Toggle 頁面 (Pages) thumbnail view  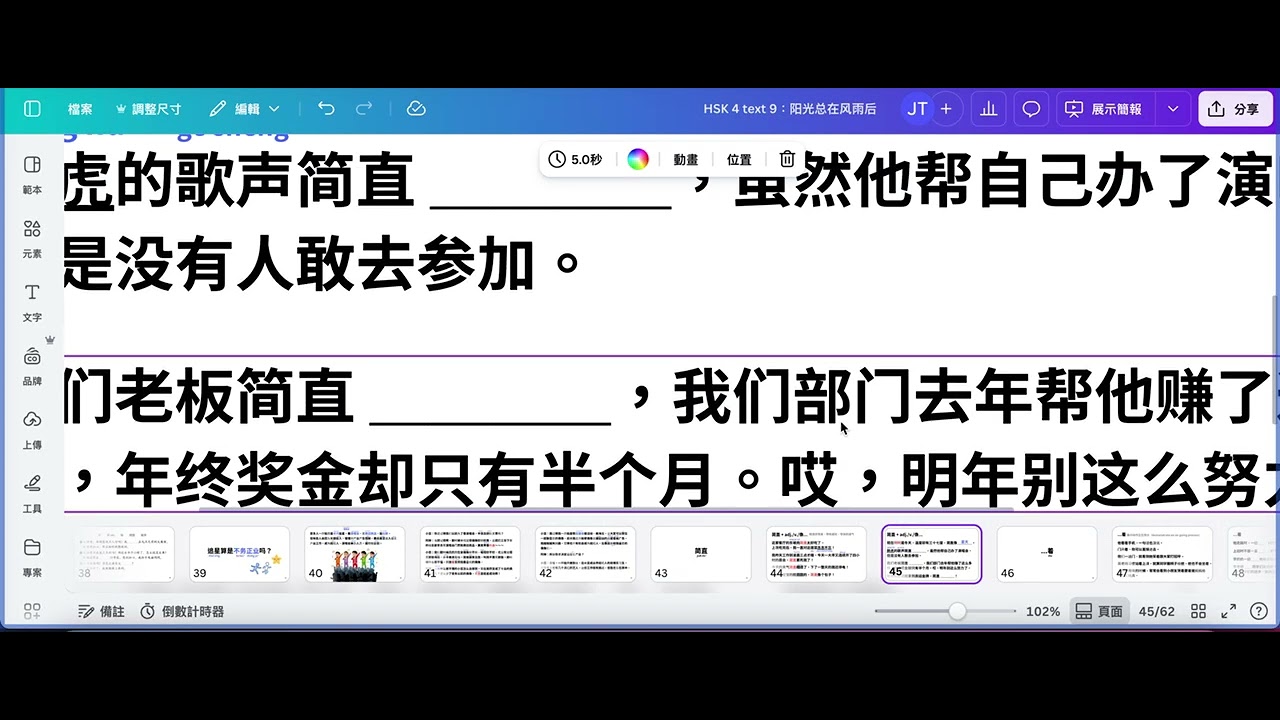(x=1098, y=611)
